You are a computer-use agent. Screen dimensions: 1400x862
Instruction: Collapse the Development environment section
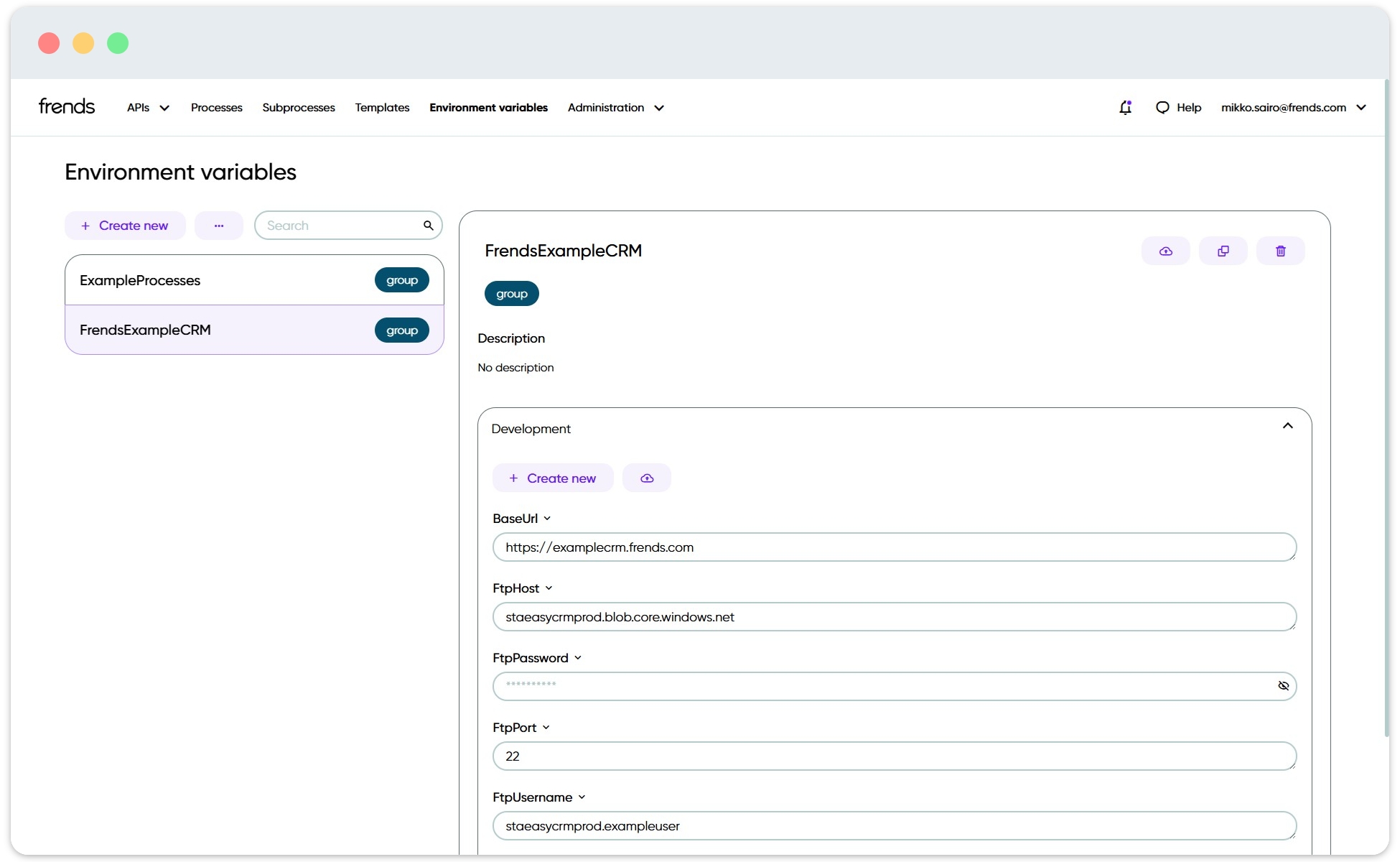1287,426
